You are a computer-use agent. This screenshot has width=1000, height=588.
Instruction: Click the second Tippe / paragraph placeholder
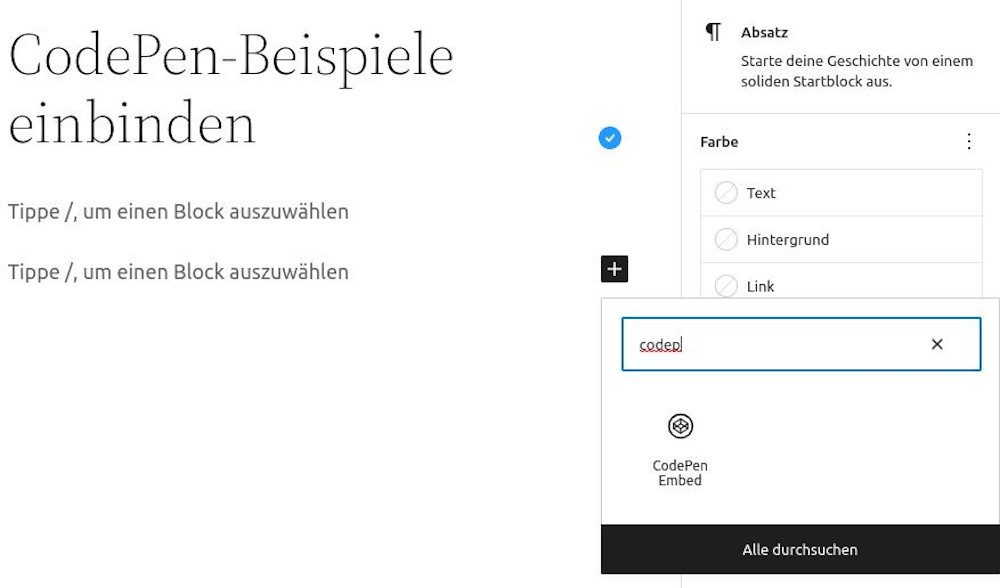pyautogui.click(x=178, y=271)
